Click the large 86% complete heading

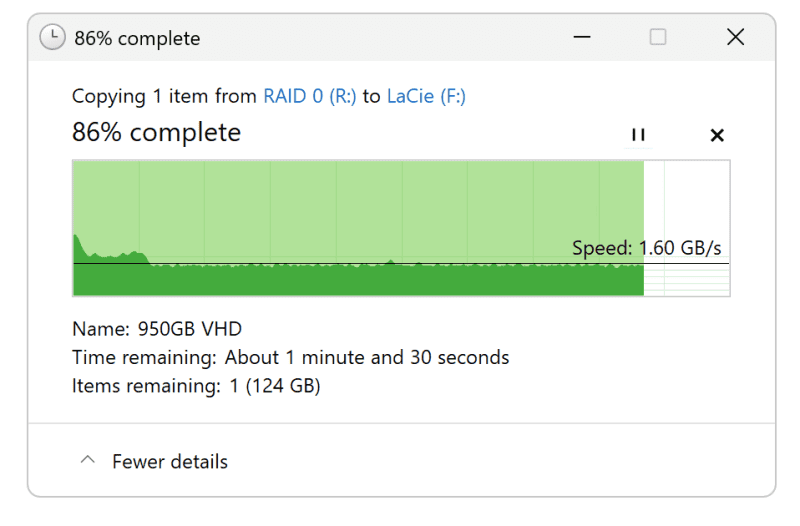tap(156, 132)
